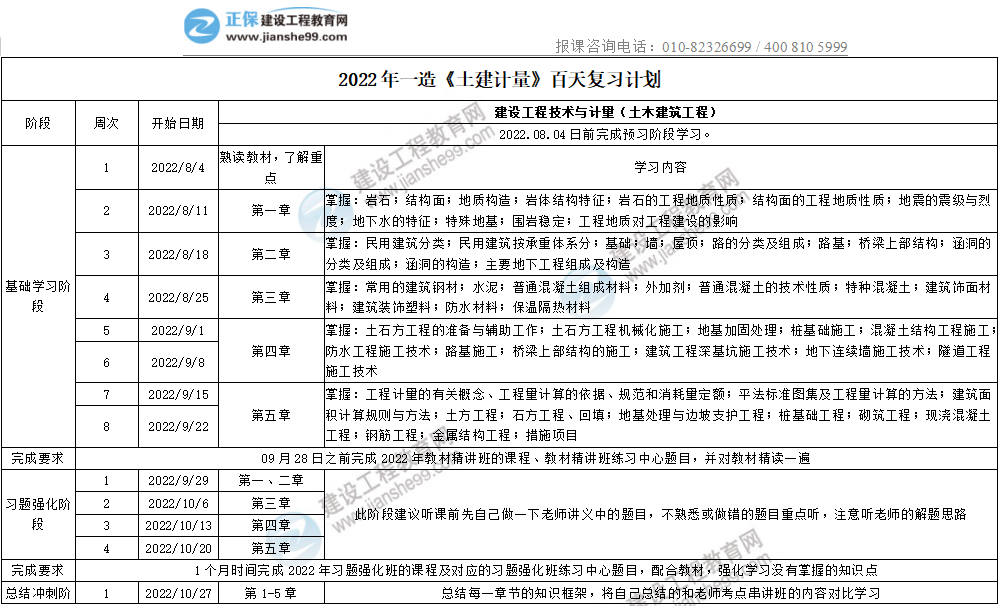Select the 2022年一造《土建计量》百天复习计划 title
The height and width of the screenshot is (606, 999).
tap(500, 80)
